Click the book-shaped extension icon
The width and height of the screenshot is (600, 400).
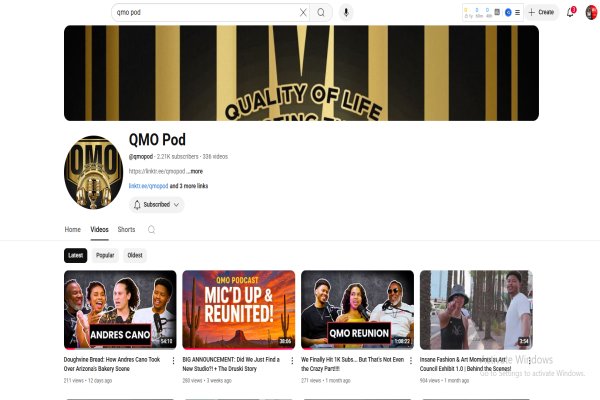(497, 12)
